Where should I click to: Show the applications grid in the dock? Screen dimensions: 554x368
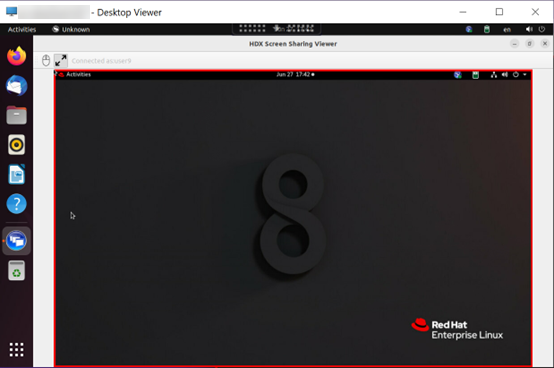[x=17, y=350]
